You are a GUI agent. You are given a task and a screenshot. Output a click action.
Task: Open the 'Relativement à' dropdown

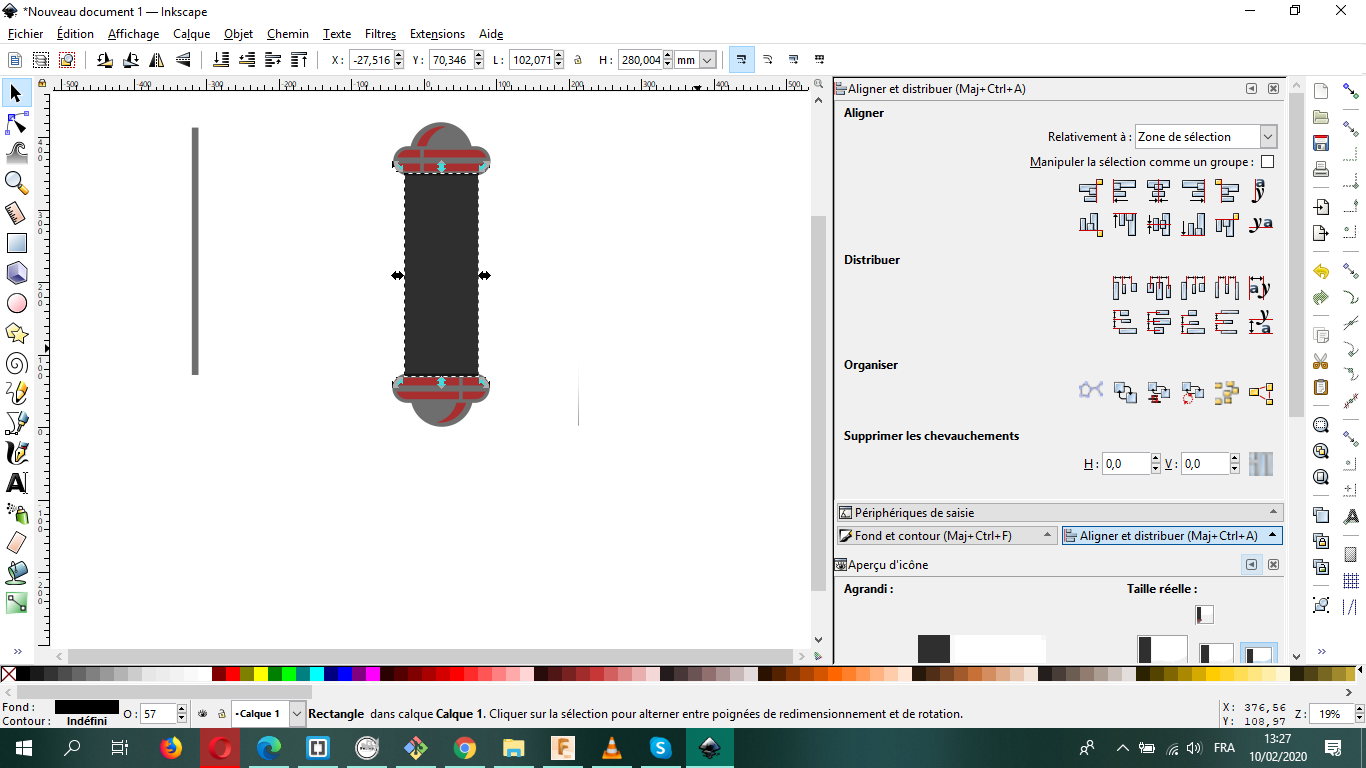tap(1206, 137)
